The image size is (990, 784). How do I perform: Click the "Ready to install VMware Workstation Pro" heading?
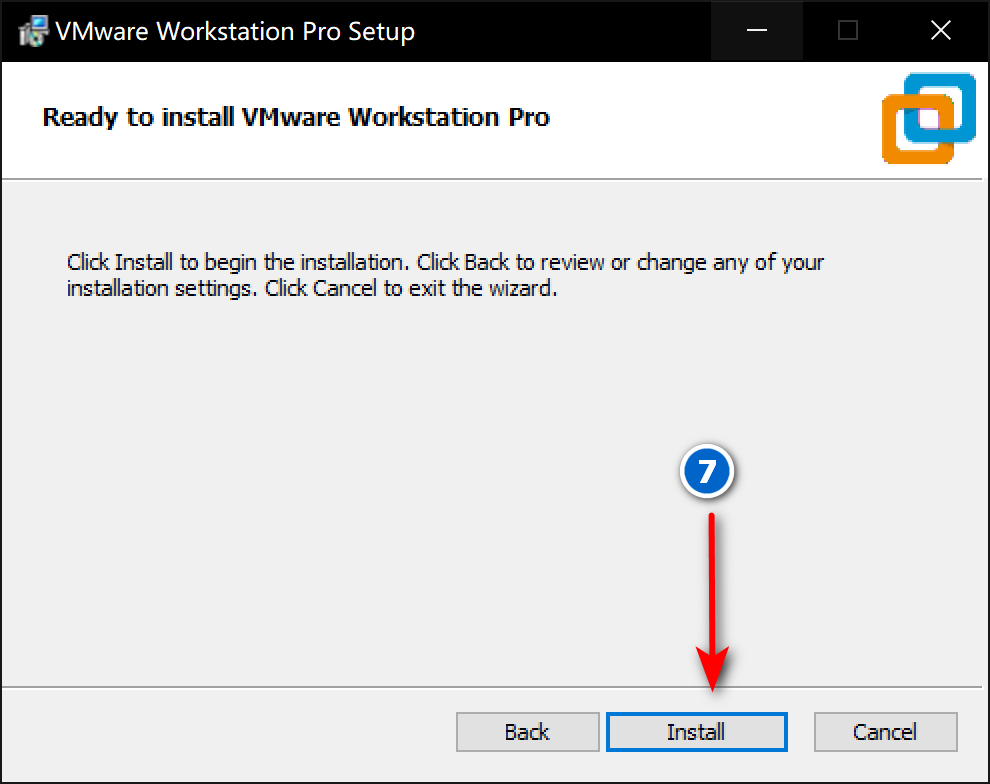pos(296,117)
